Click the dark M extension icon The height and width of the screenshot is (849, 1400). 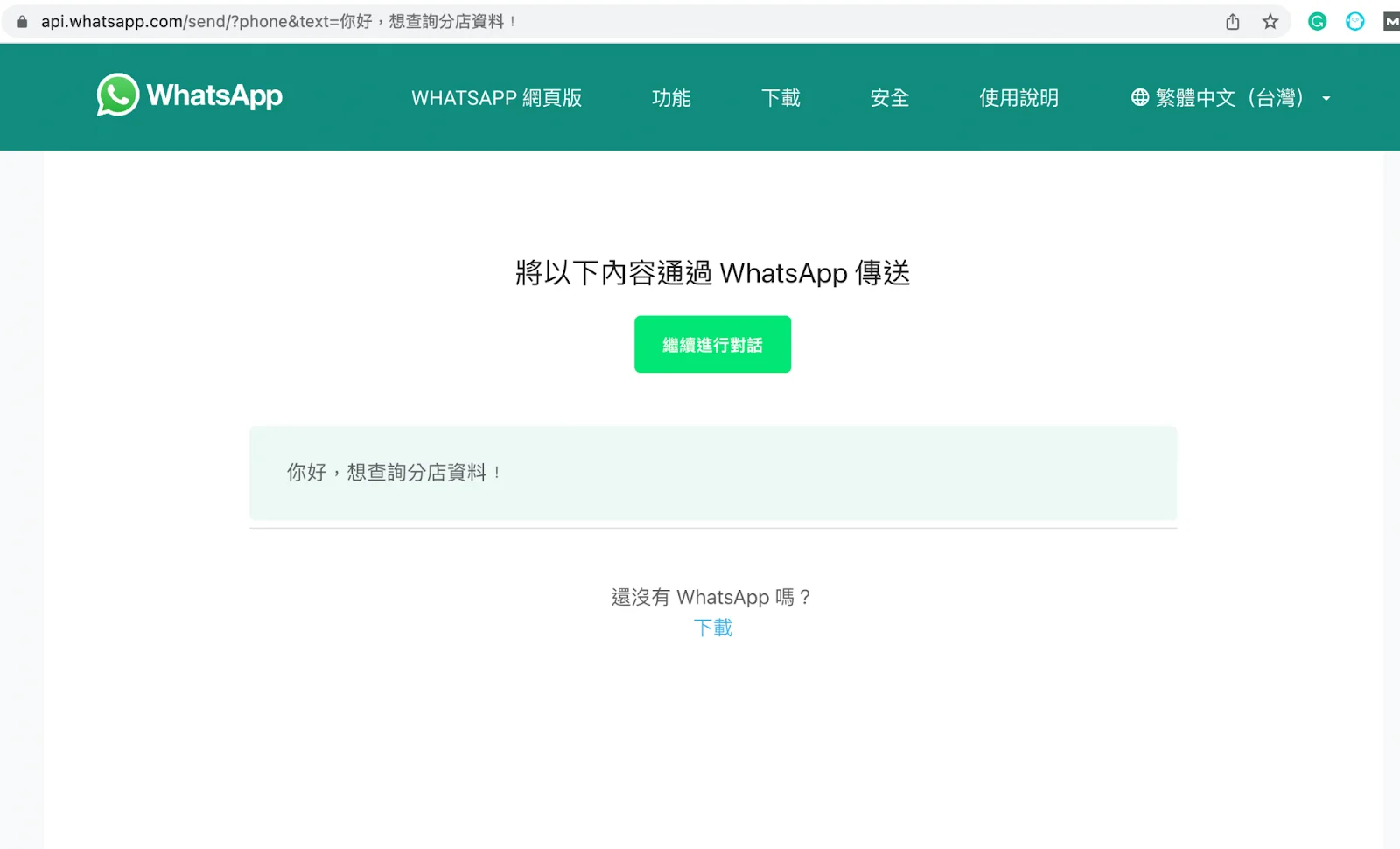pos(1390,20)
